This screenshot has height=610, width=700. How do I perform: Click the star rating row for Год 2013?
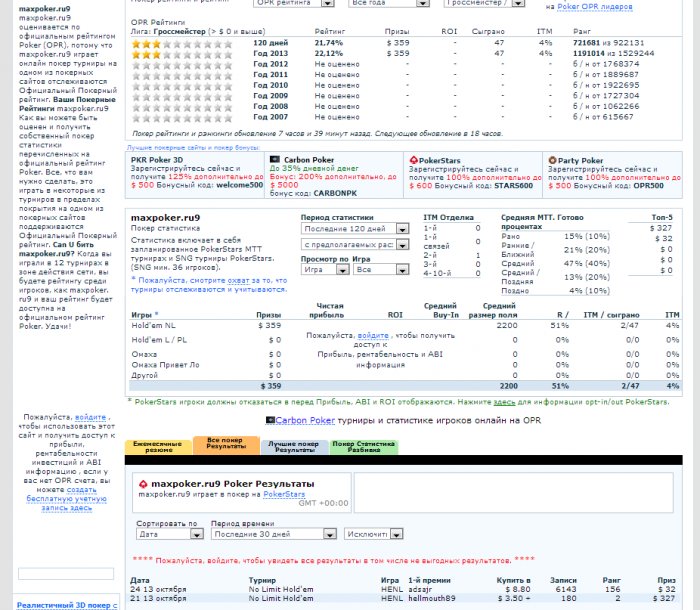[182, 54]
